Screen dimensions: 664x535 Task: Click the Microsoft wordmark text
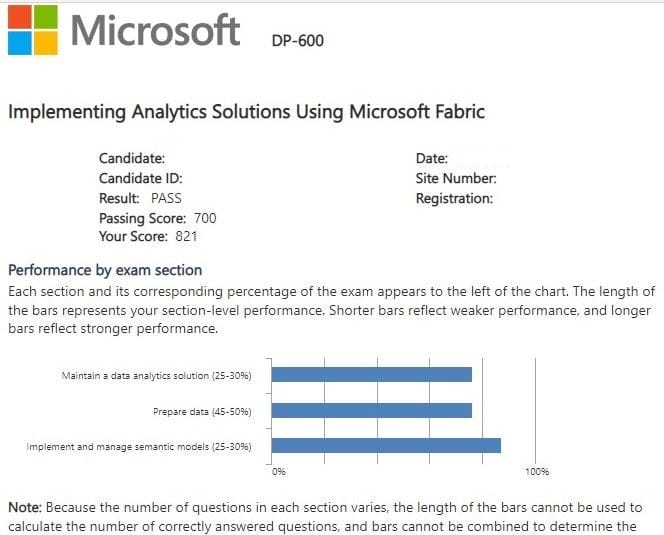[155, 31]
